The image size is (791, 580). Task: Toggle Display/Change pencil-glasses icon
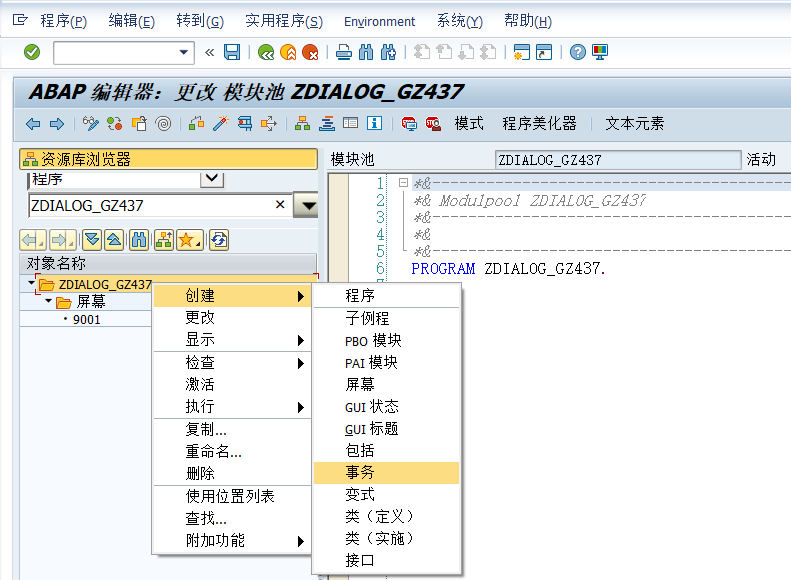[x=91, y=124]
